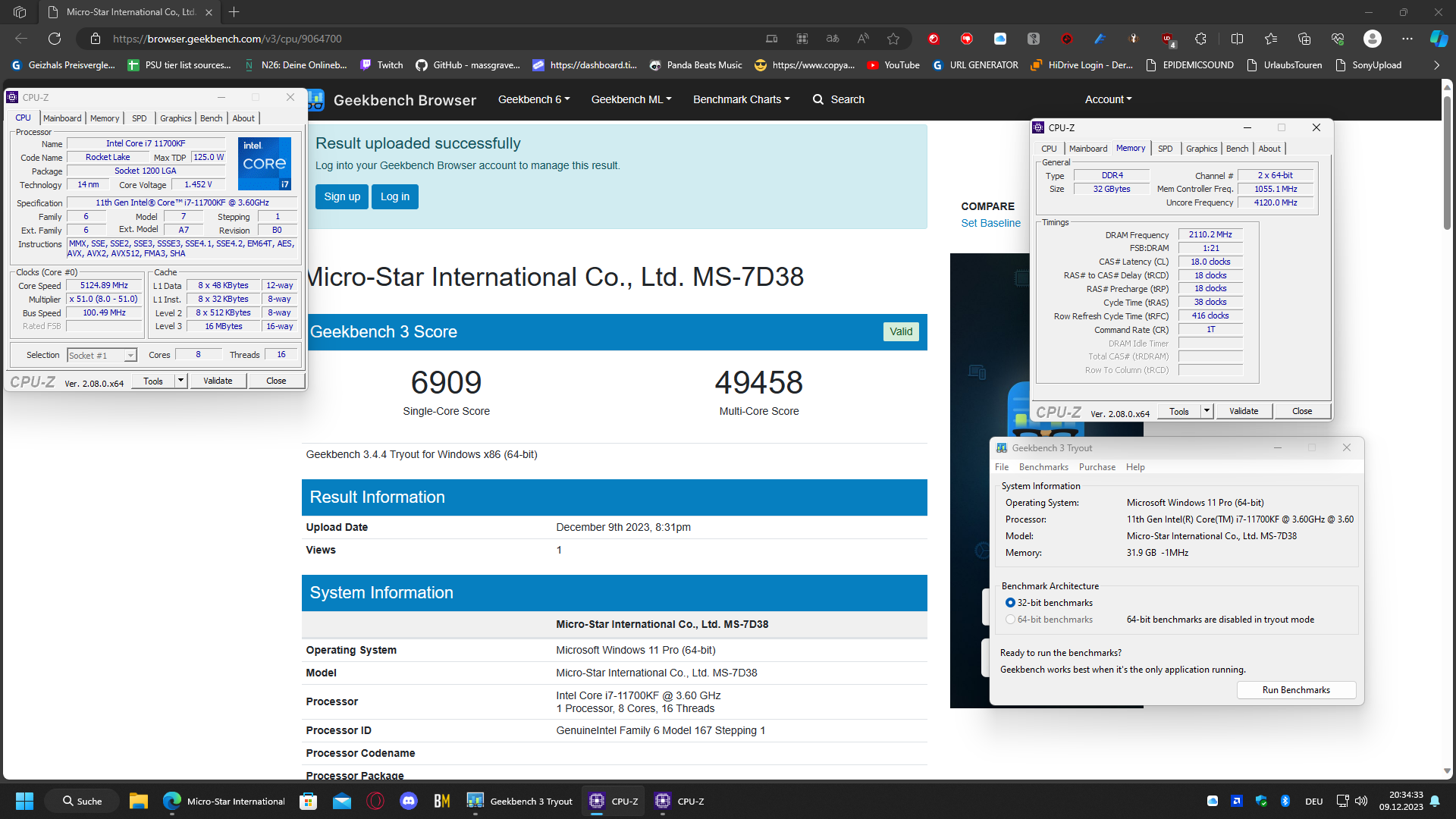Viewport: 1456px width, 819px height.
Task: Refresh the browser page
Action: tap(55, 39)
